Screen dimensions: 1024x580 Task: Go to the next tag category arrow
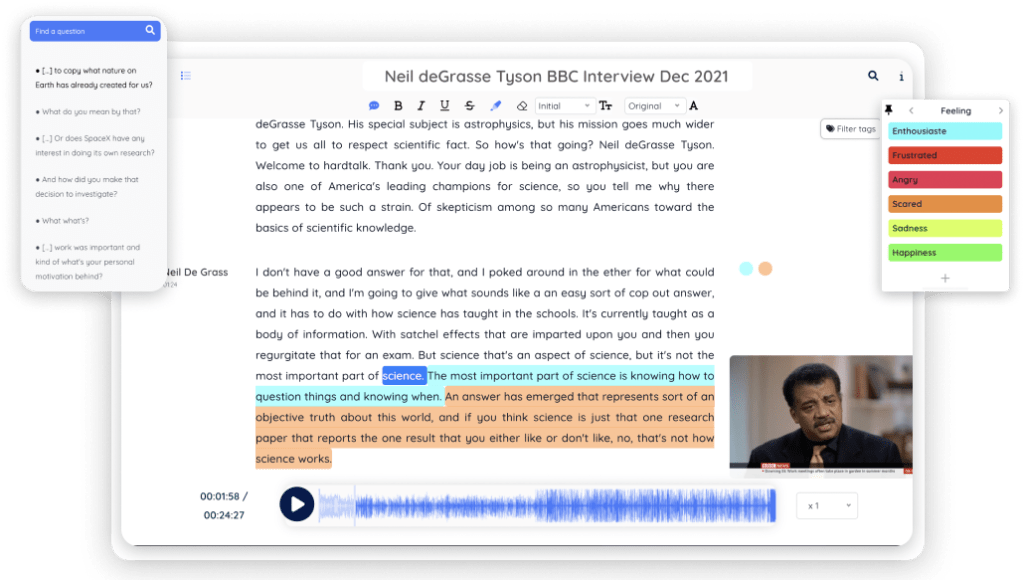click(x=1000, y=110)
